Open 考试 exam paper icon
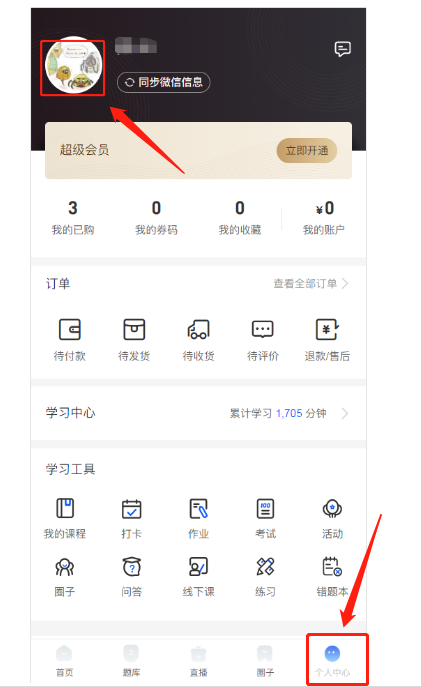421x687 pixels. (265, 508)
